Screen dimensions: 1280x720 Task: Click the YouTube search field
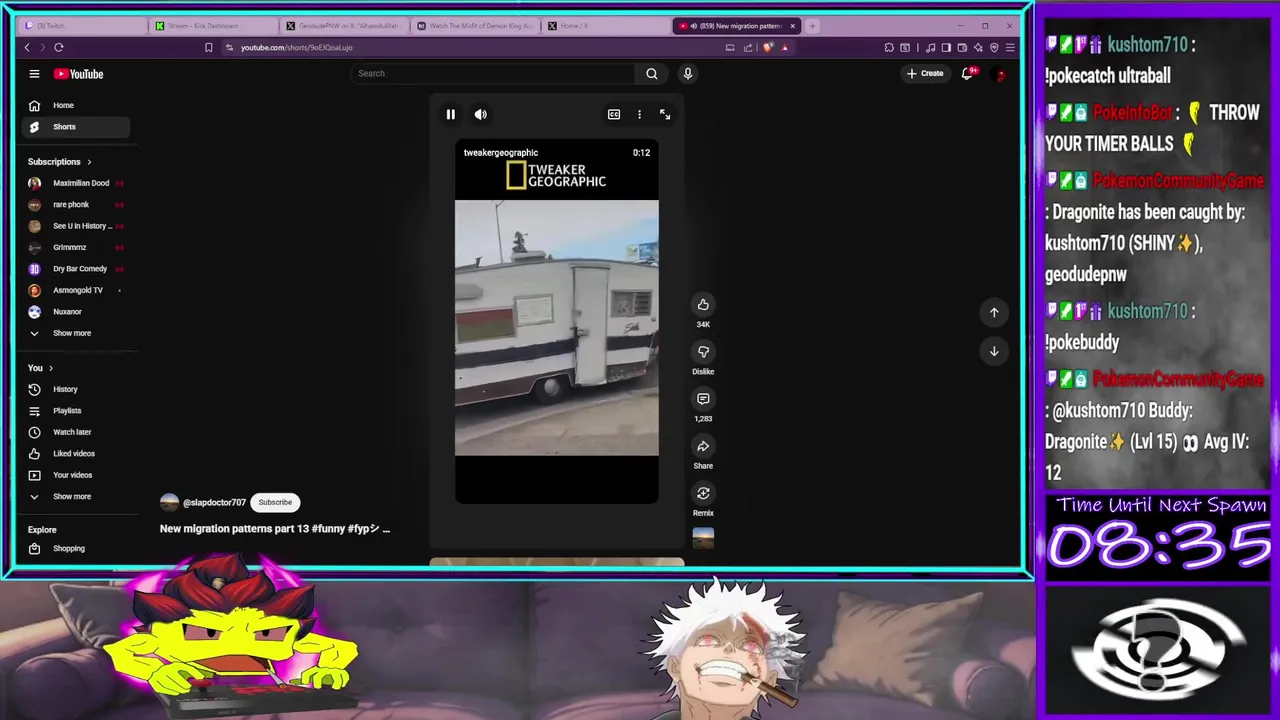493,73
